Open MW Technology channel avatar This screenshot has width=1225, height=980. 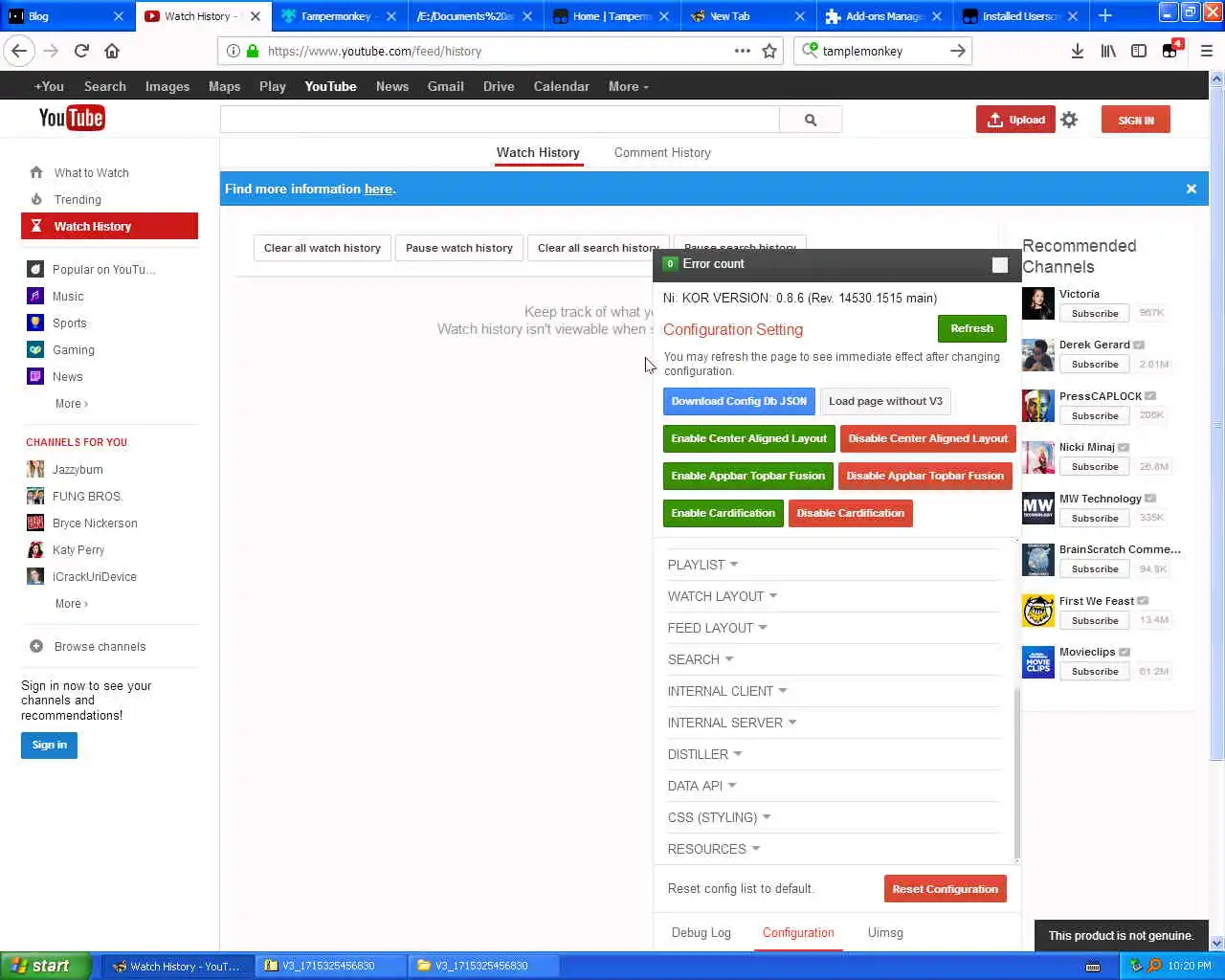[x=1038, y=508]
